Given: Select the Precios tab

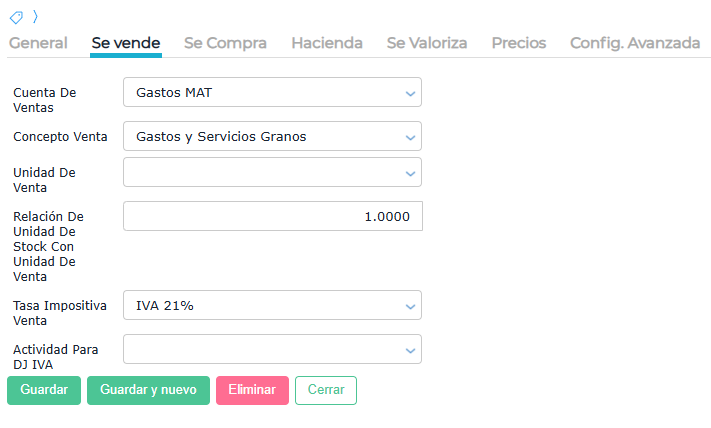Looking at the screenshot, I should (518, 43).
